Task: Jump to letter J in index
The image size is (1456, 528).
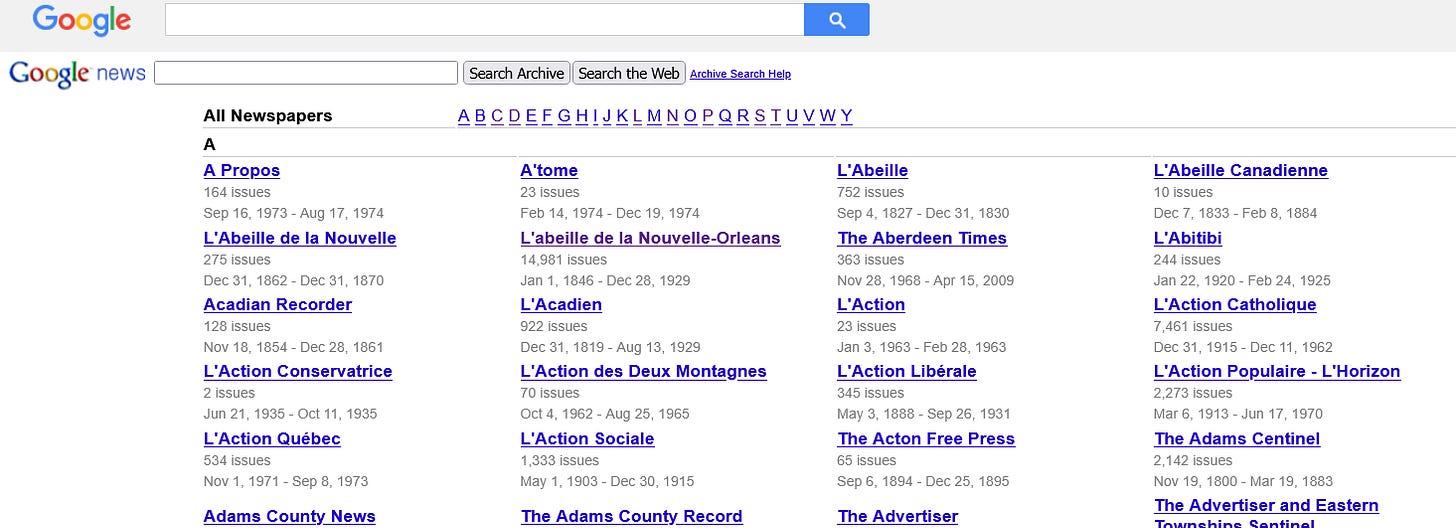Action: pyautogui.click(x=606, y=116)
